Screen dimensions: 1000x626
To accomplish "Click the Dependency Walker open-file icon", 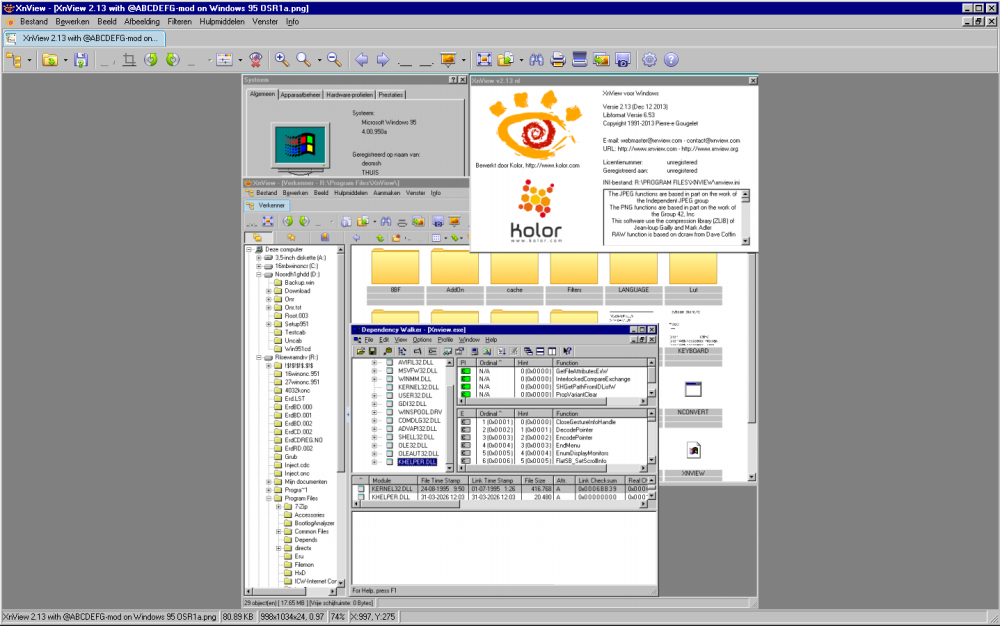I will coord(361,351).
